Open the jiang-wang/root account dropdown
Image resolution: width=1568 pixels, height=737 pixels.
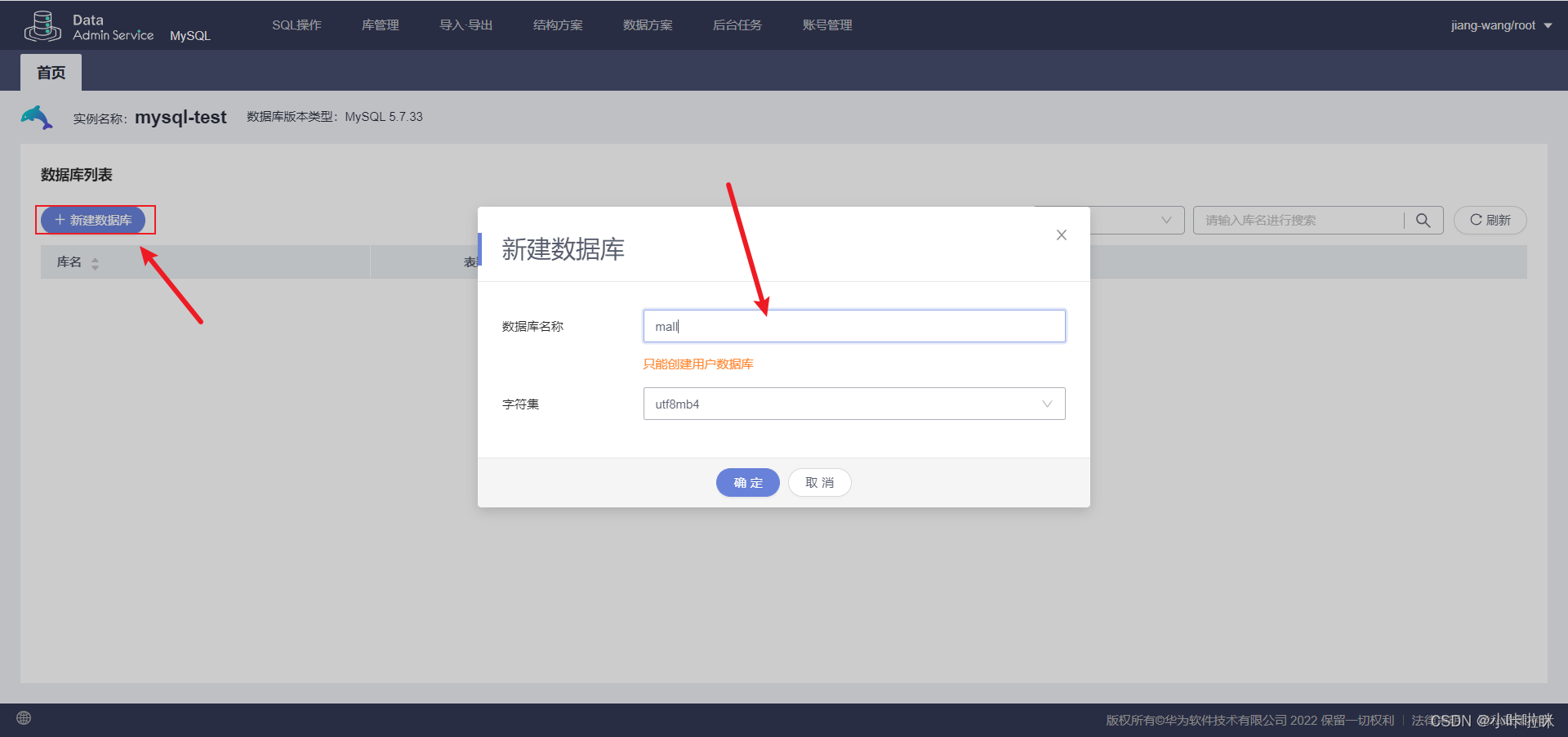(x=1501, y=25)
